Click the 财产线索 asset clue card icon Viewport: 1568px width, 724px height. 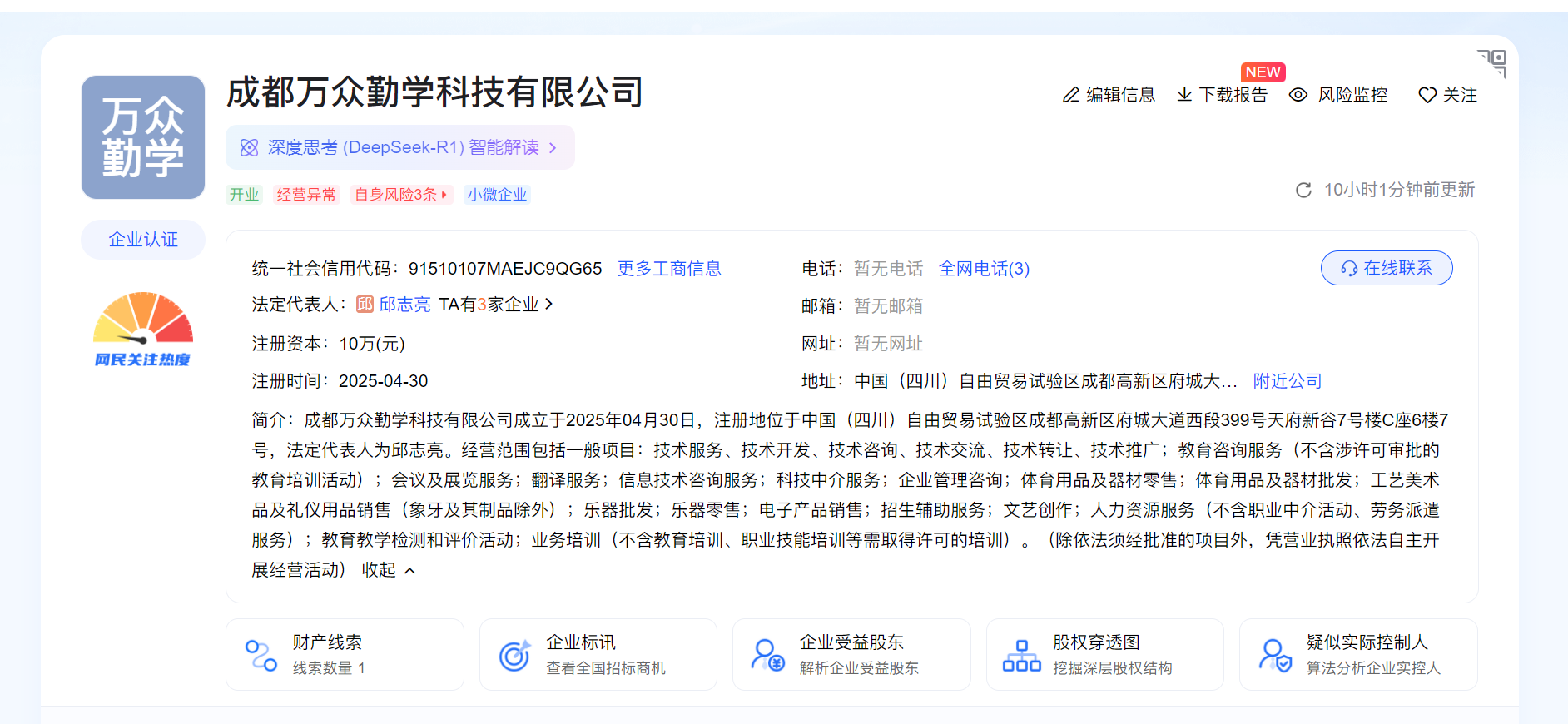tap(261, 655)
